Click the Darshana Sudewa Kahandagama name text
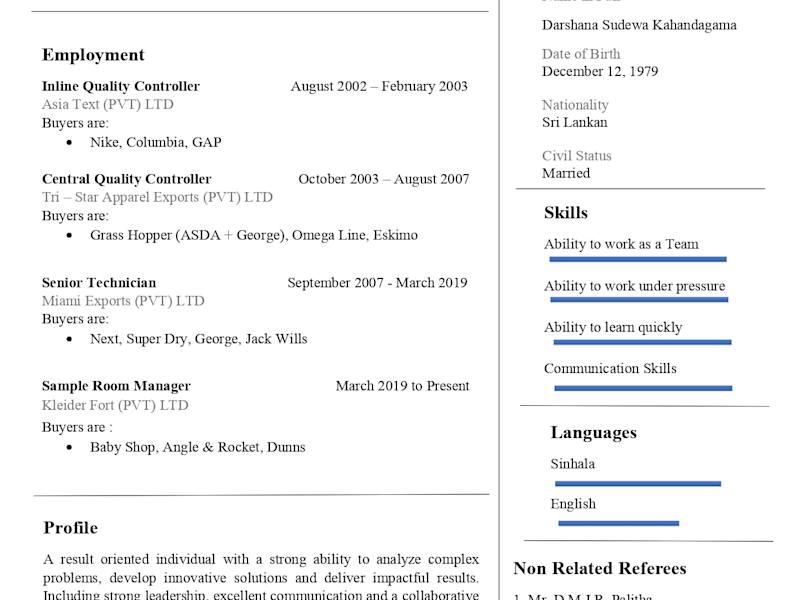Screen dimensions: 800x600 click(x=639, y=25)
